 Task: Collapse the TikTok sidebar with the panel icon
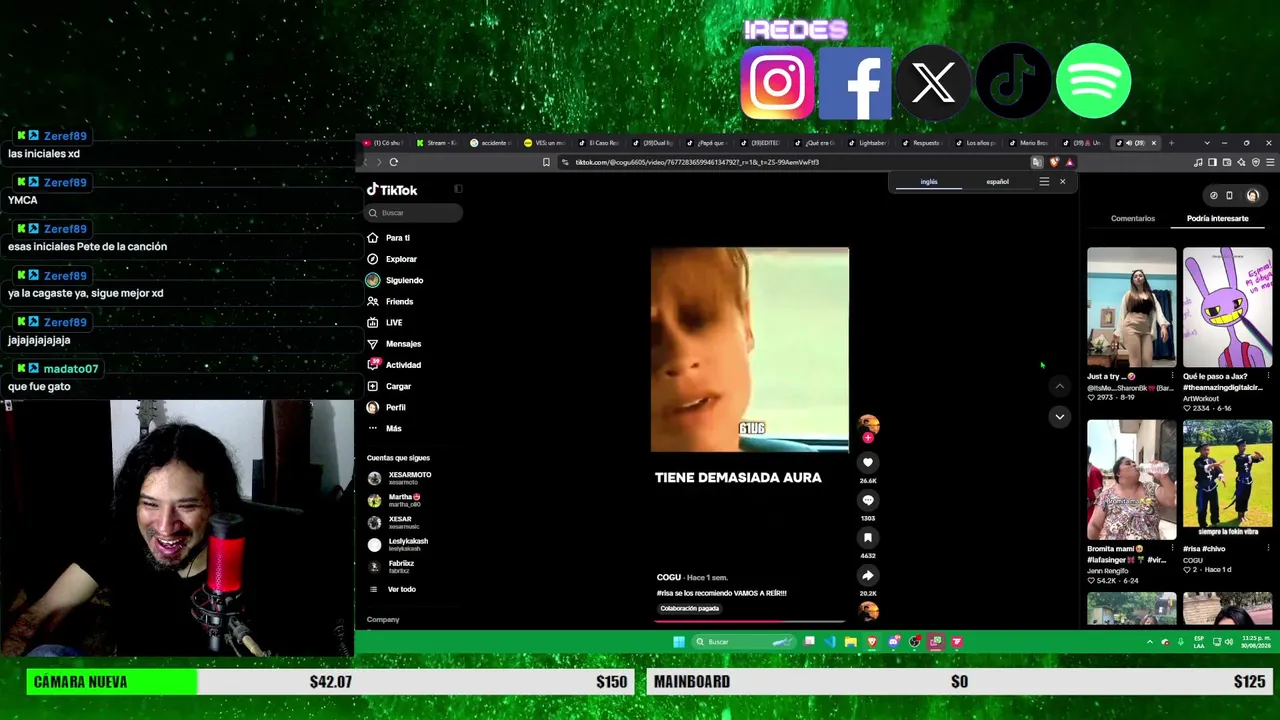tap(458, 189)
